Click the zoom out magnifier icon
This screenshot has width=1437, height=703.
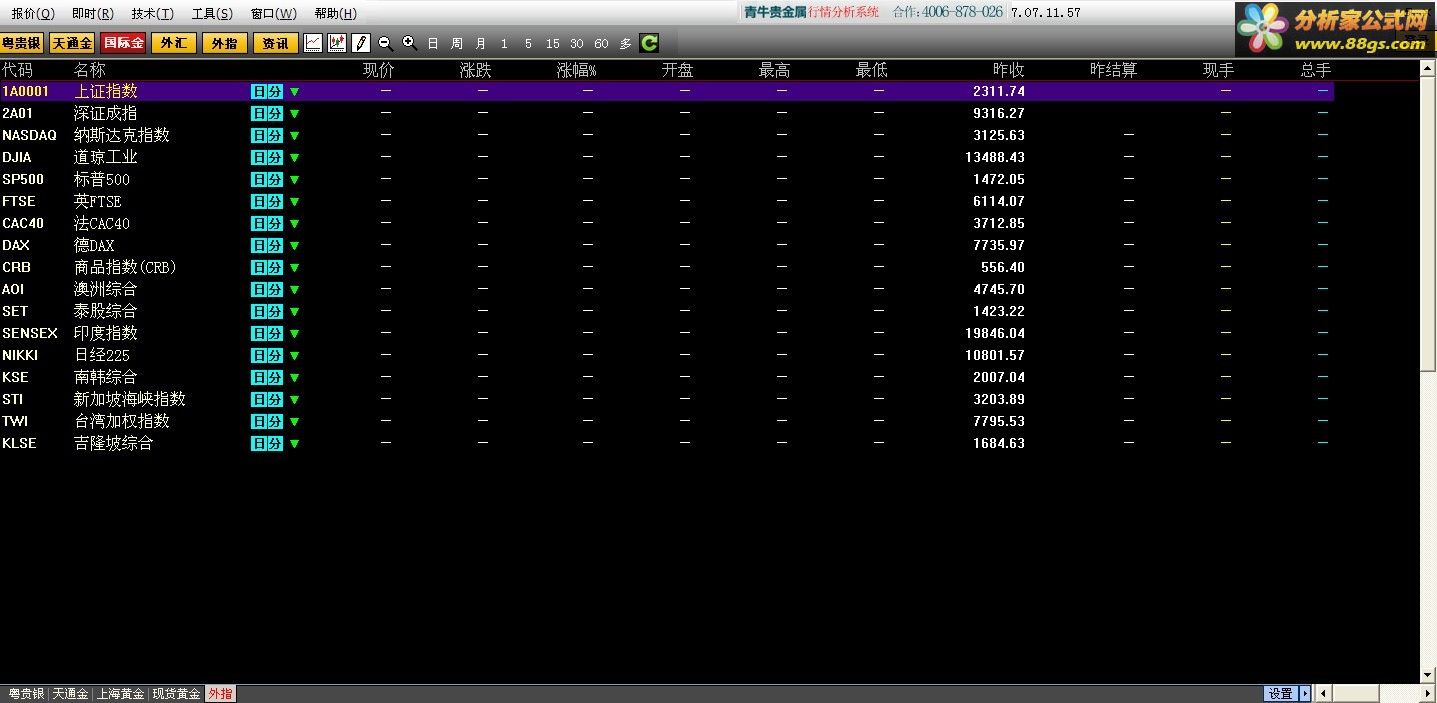385,43
